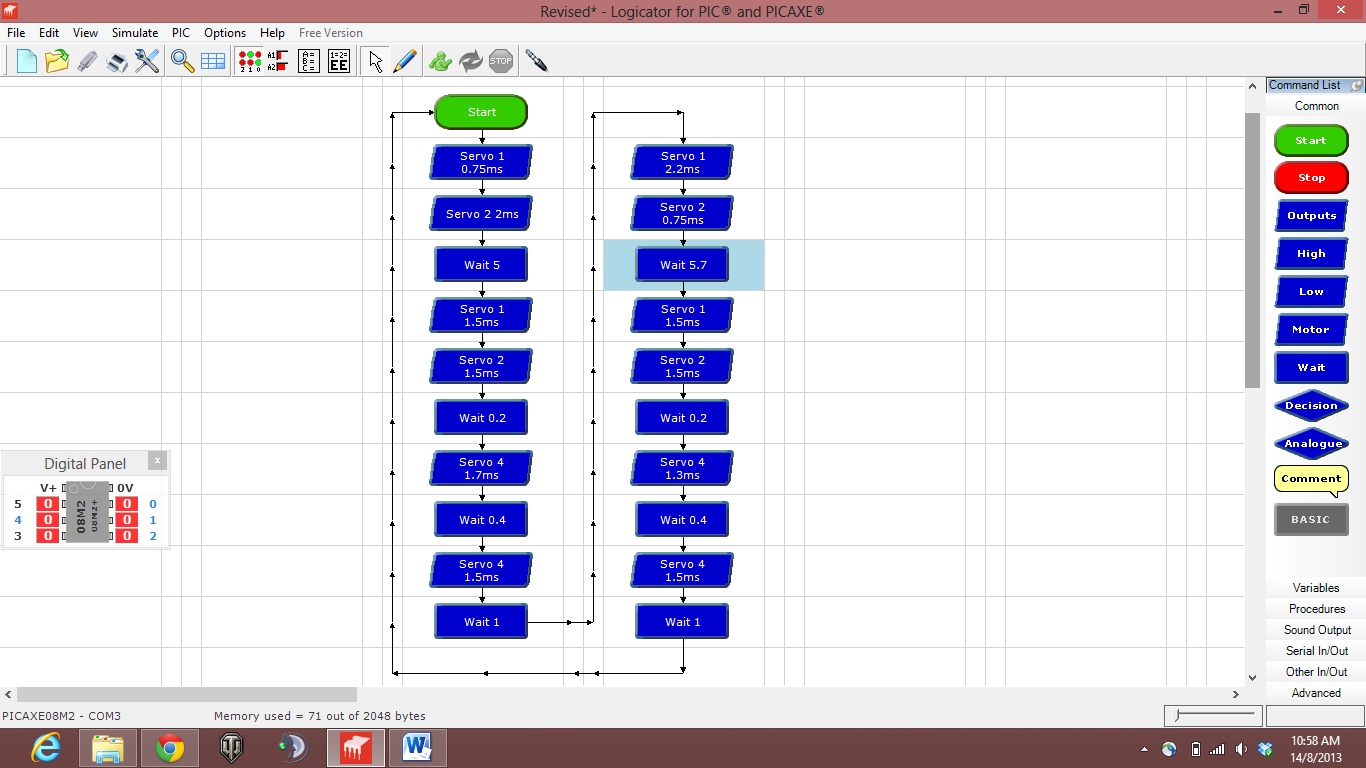Open the Options menu
The height and width of the screenshot is (768, 1366).
point(225,33)
